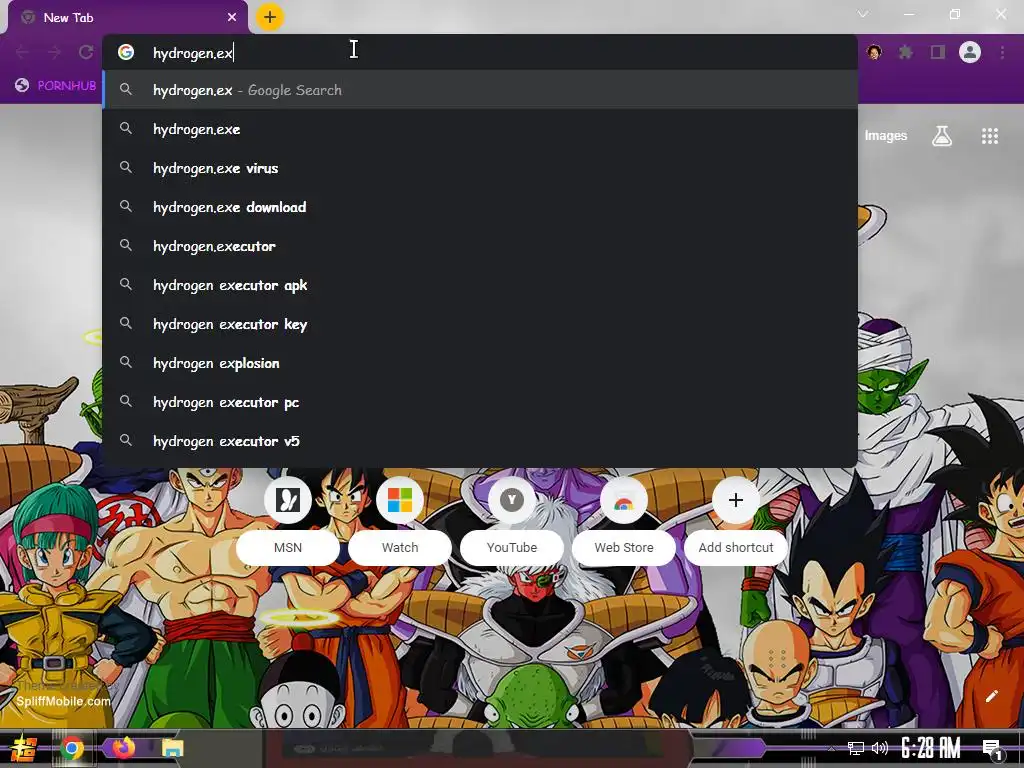Screen dimensions: 1024x768
Task: Open the Start menu icon
Action: 24,748
